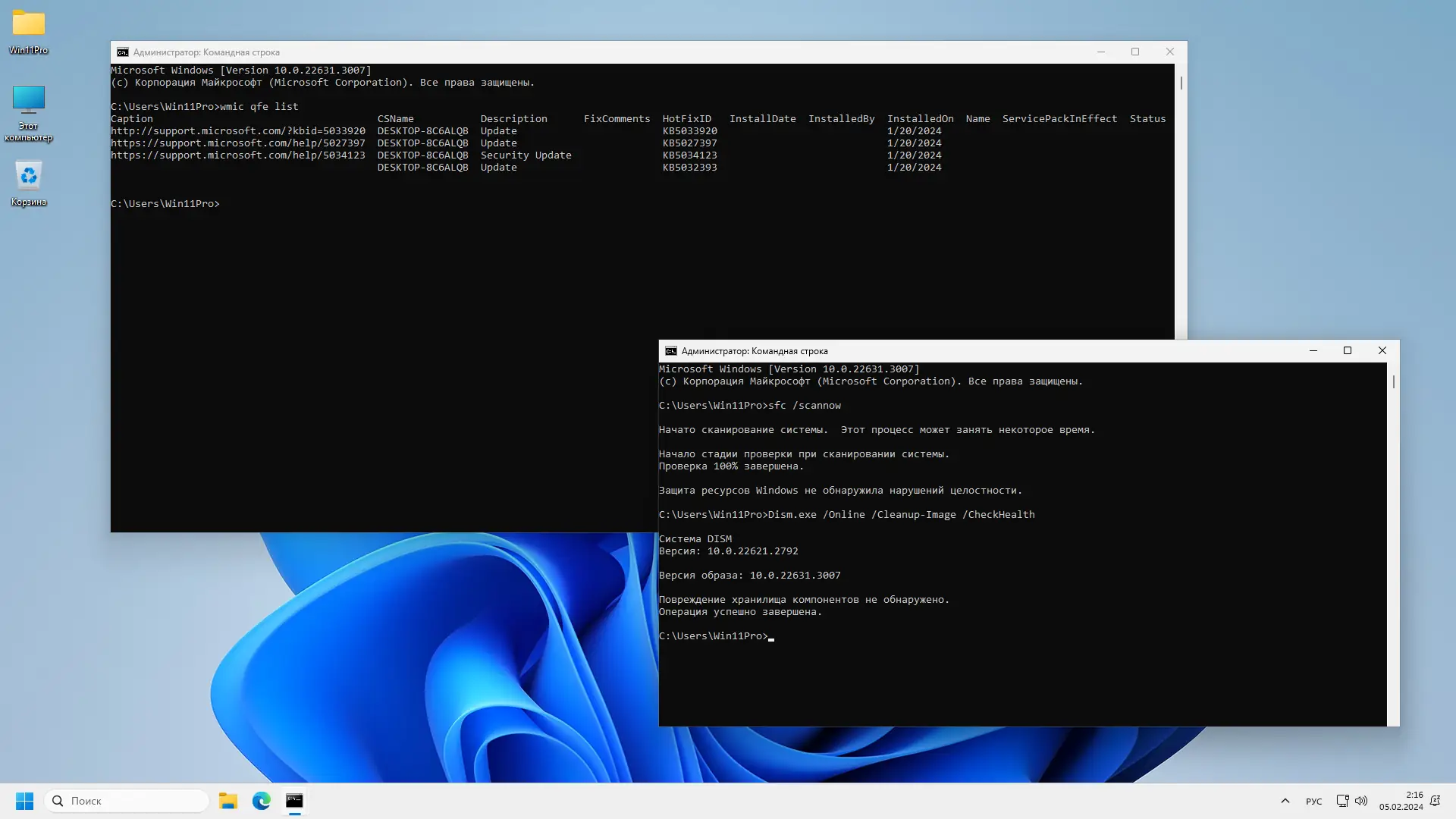The height and width of the screenshot is (819, 1456).
Task: Expand the hidden tray icons chevron
Action: 1285,801
